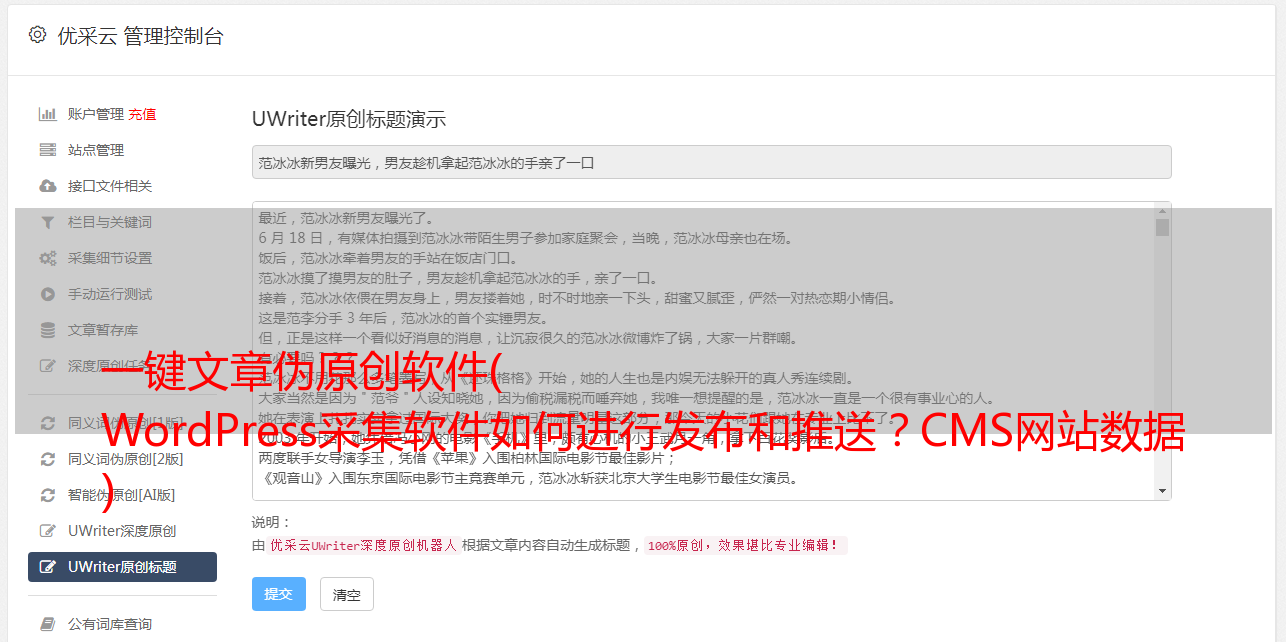1286x642 pixels.
Task: Open 账户管理 bar chart icon
Action: [x=47, y=114]
